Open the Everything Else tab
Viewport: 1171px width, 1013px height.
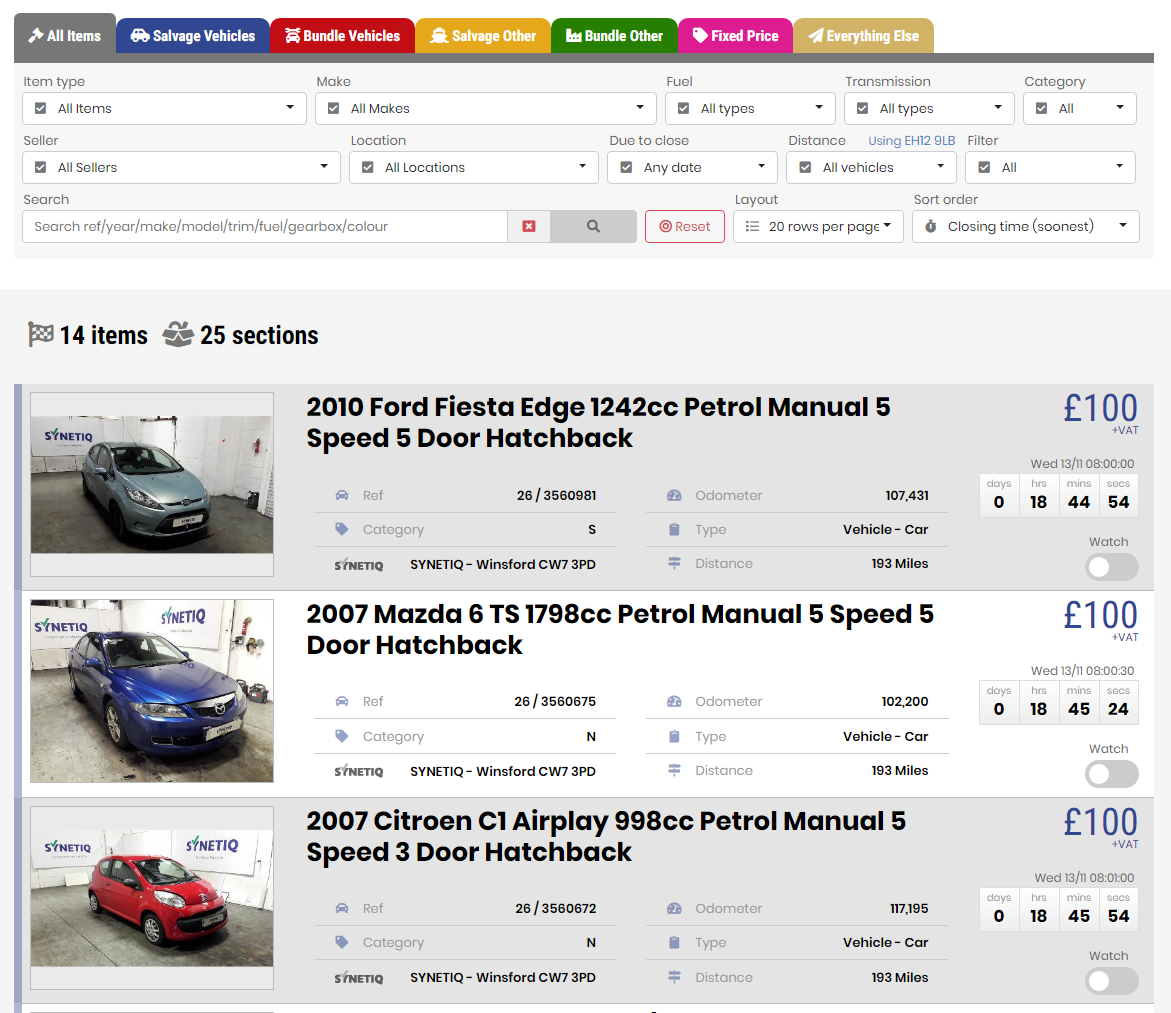[x=863, y=36]
